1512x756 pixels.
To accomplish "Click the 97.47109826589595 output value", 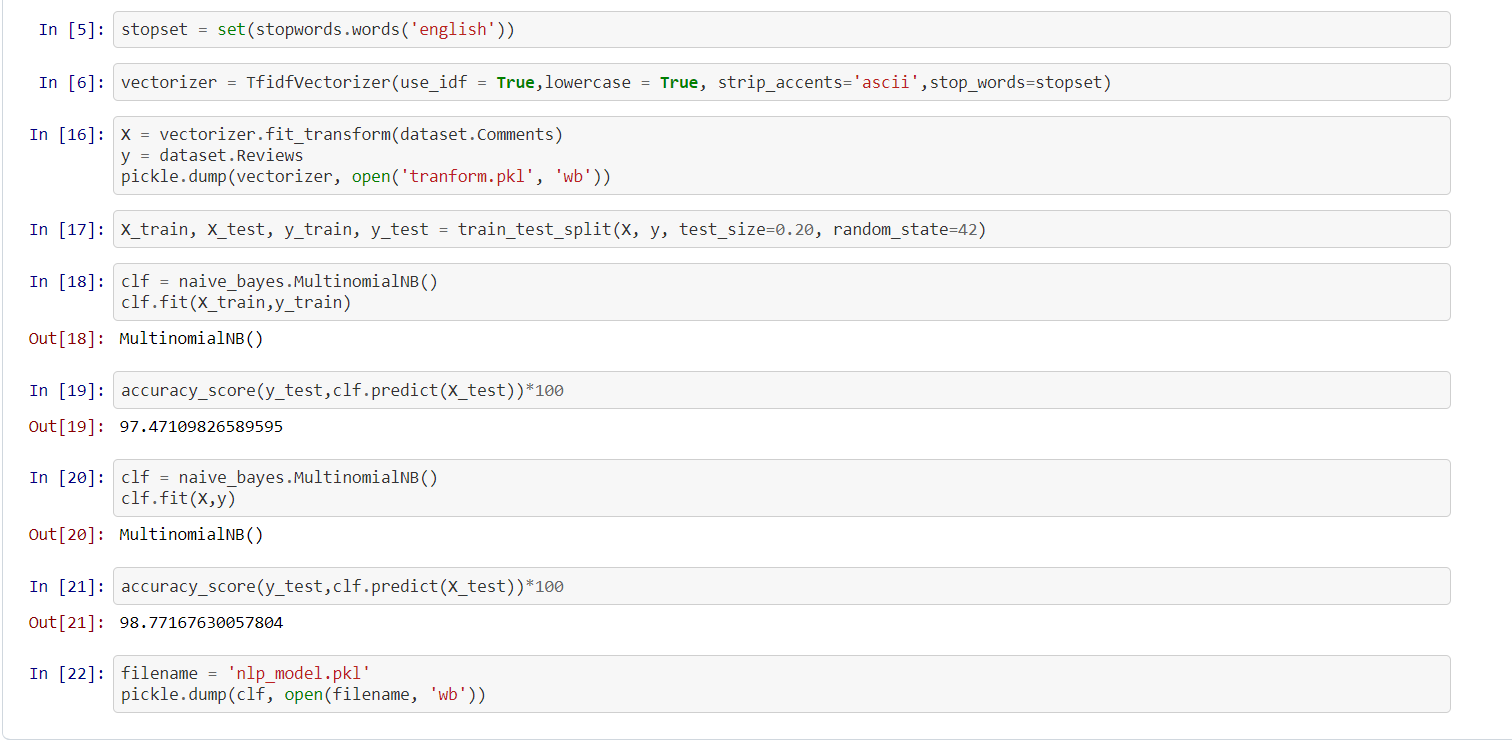I will pyautogui.click(x=201, y=427).
